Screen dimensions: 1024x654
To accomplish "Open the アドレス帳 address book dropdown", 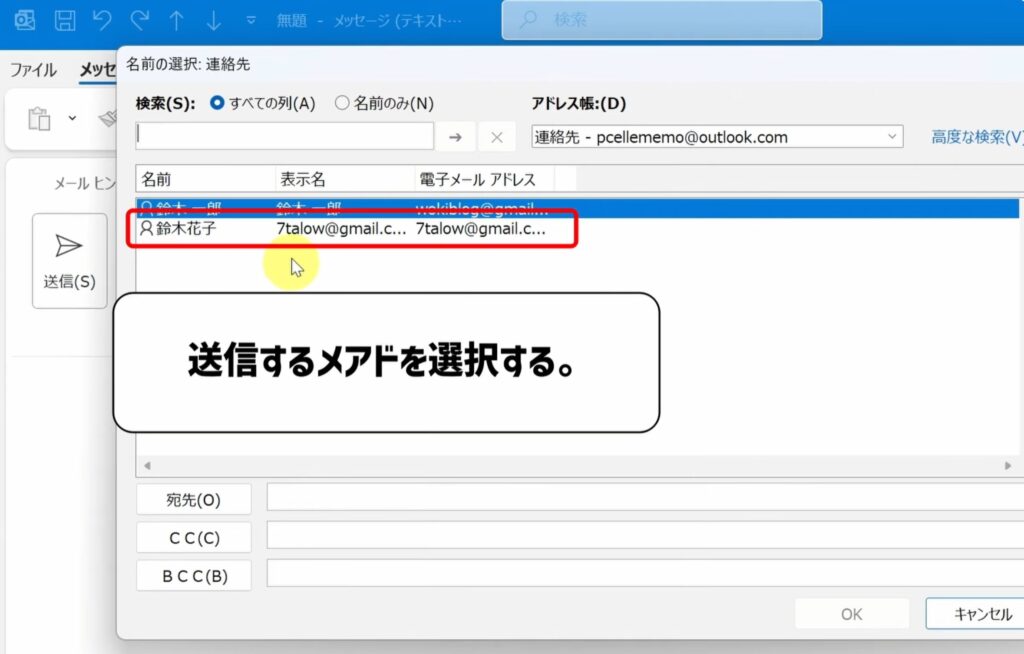I will 895,137.
